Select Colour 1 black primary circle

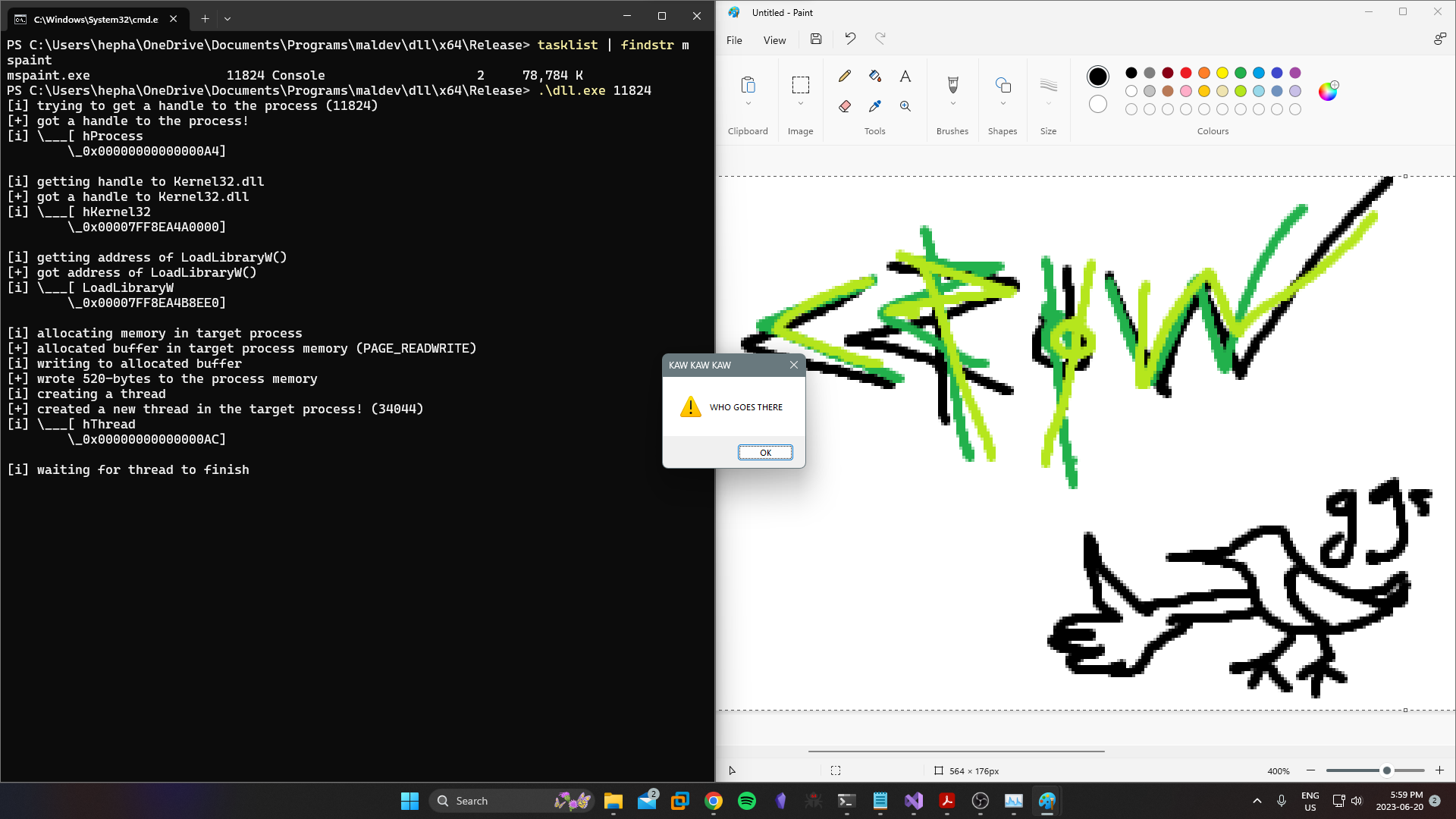click(x=1098, y=76)
